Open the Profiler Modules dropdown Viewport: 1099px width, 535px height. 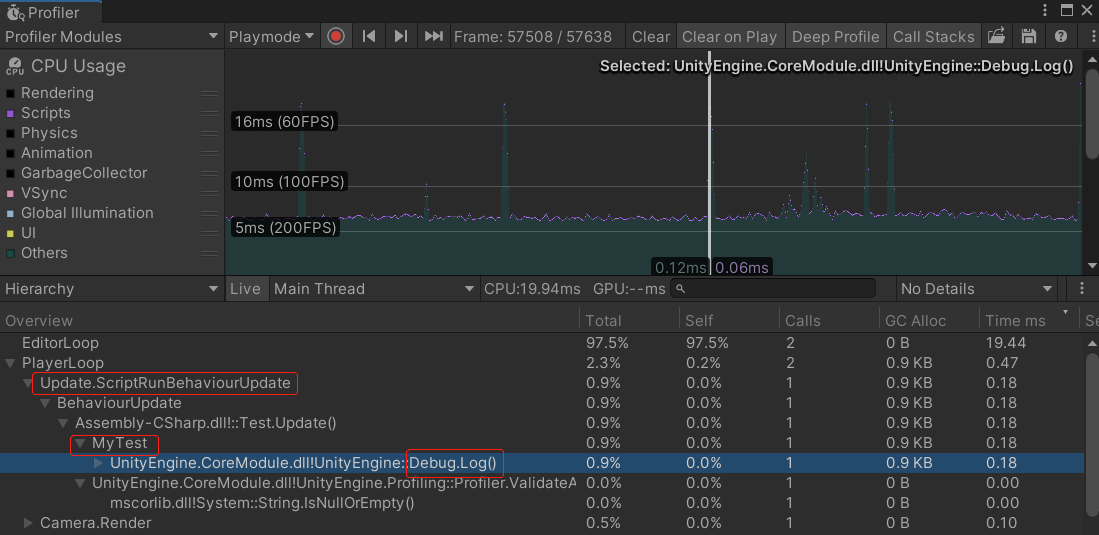coord(111,36)
